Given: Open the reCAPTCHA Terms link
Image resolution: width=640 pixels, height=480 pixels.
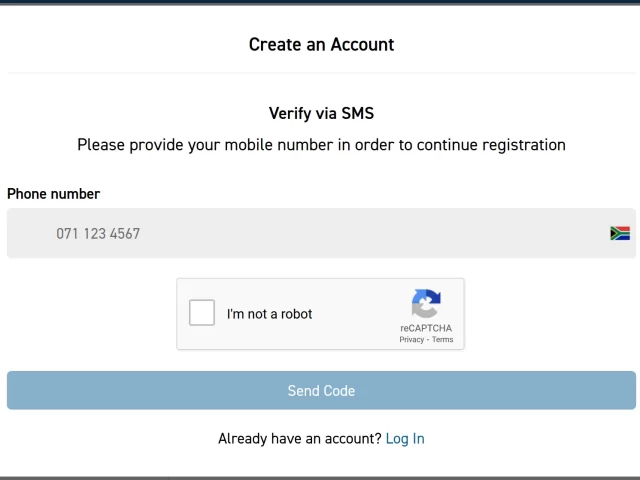Looking at the screenshot, I should pos(442,340).
